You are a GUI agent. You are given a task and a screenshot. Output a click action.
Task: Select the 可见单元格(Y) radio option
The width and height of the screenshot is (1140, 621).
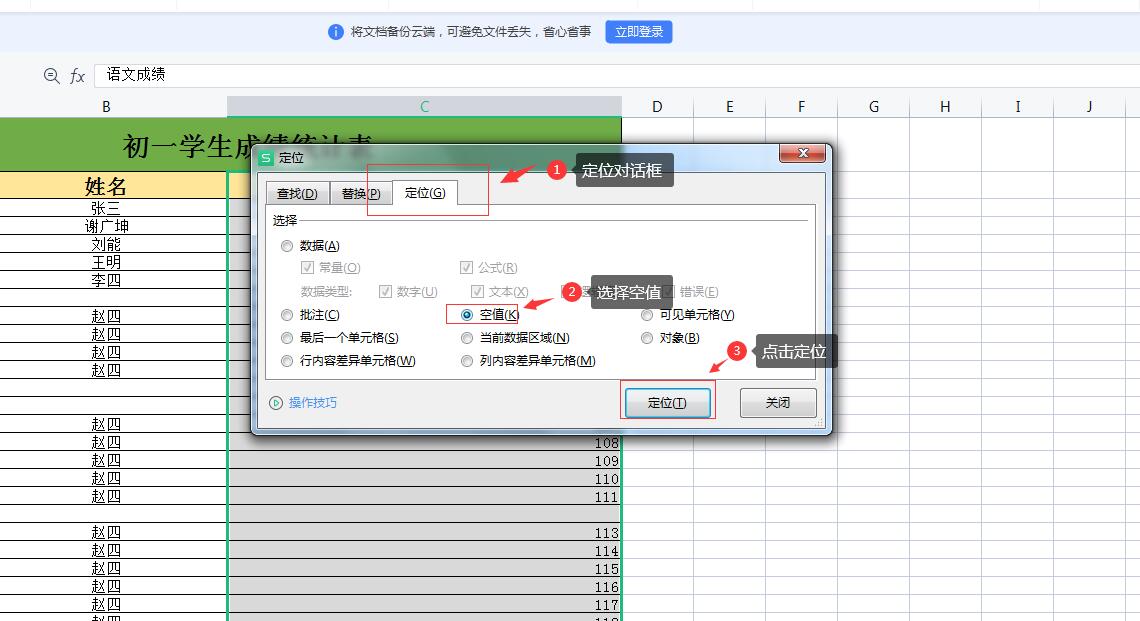click(646, 316)
